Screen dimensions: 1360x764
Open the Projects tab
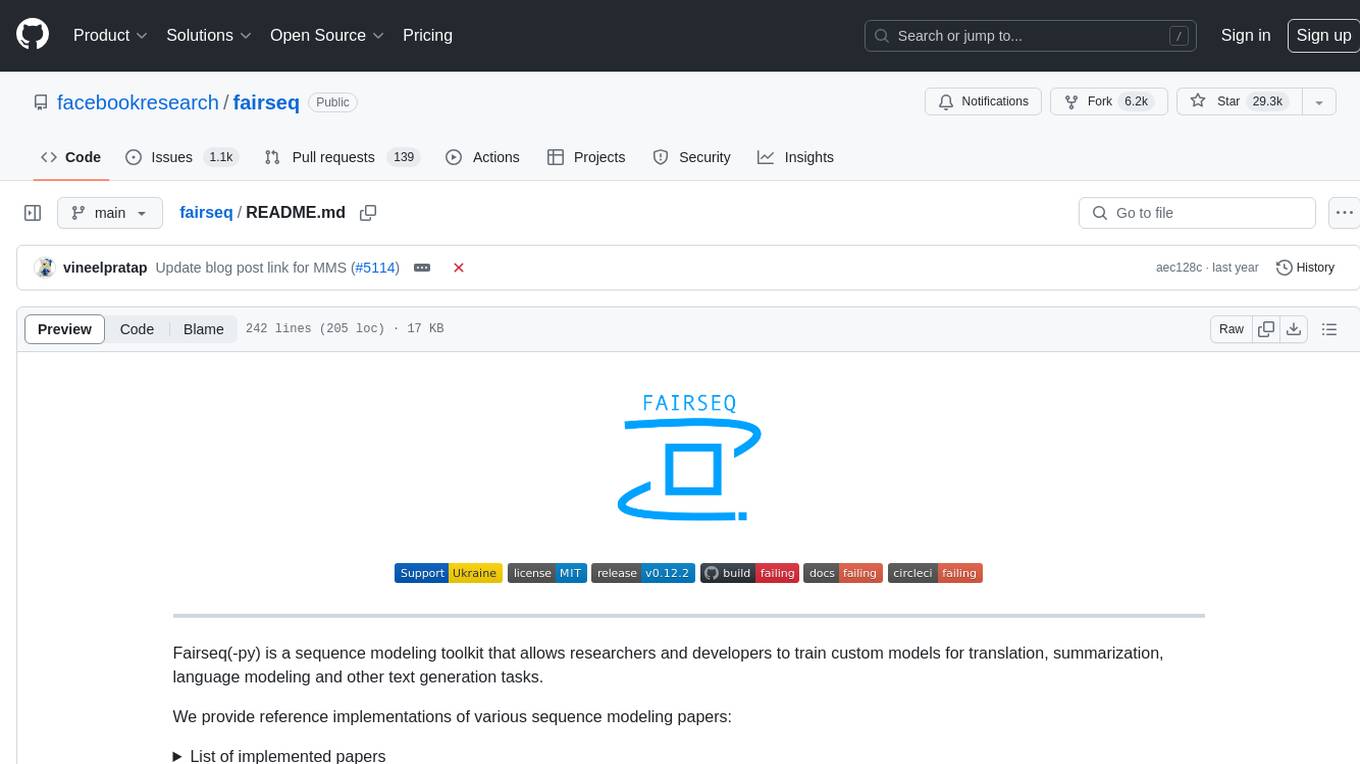(x=586, y=157)
